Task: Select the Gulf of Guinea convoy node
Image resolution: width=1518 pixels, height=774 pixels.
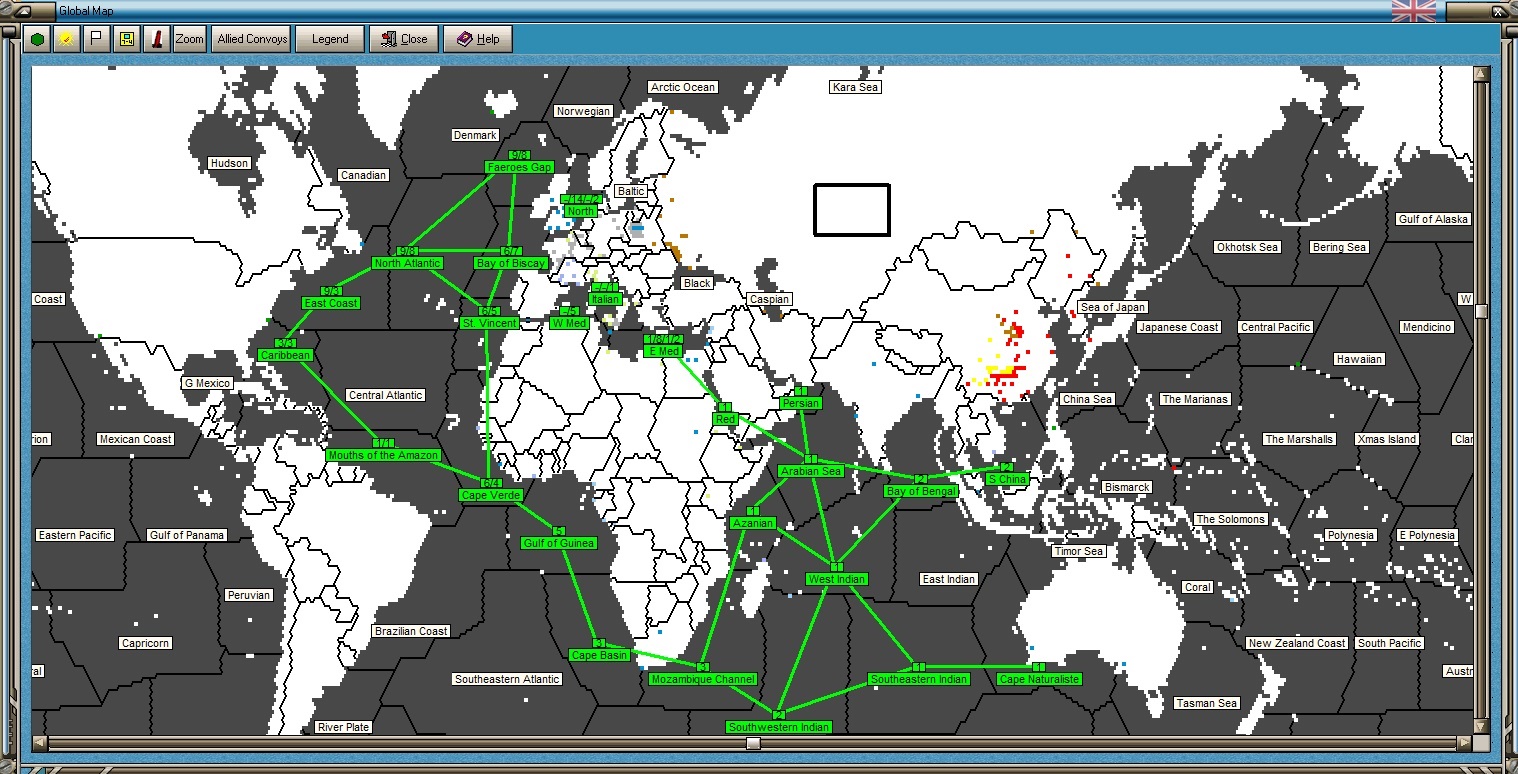Action: click(x=558, y=543)
